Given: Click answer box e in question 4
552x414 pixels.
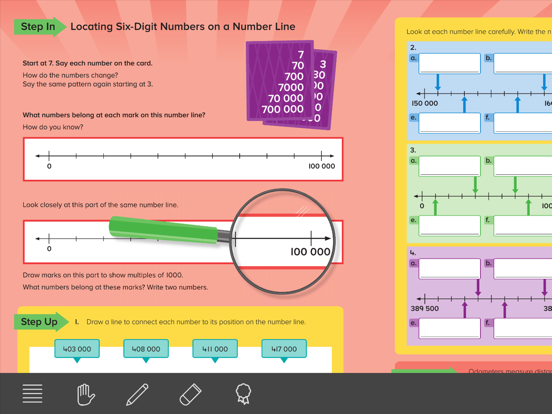Looking at the screenshot, I should [450, 328].
